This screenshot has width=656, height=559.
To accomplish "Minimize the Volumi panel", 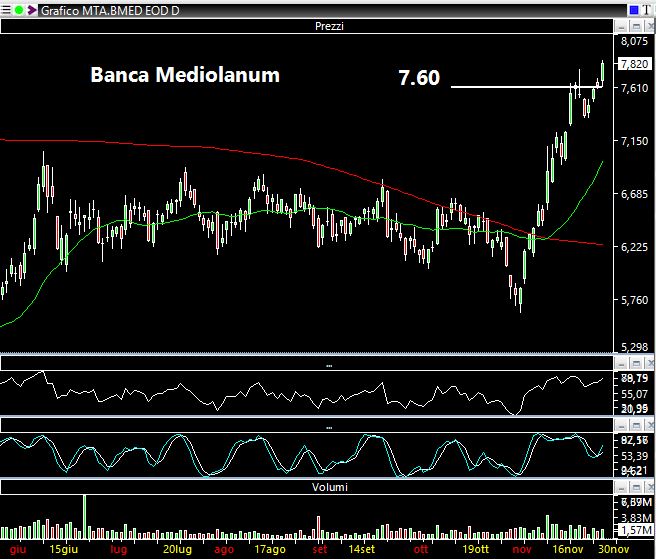I will coord(622,487).
